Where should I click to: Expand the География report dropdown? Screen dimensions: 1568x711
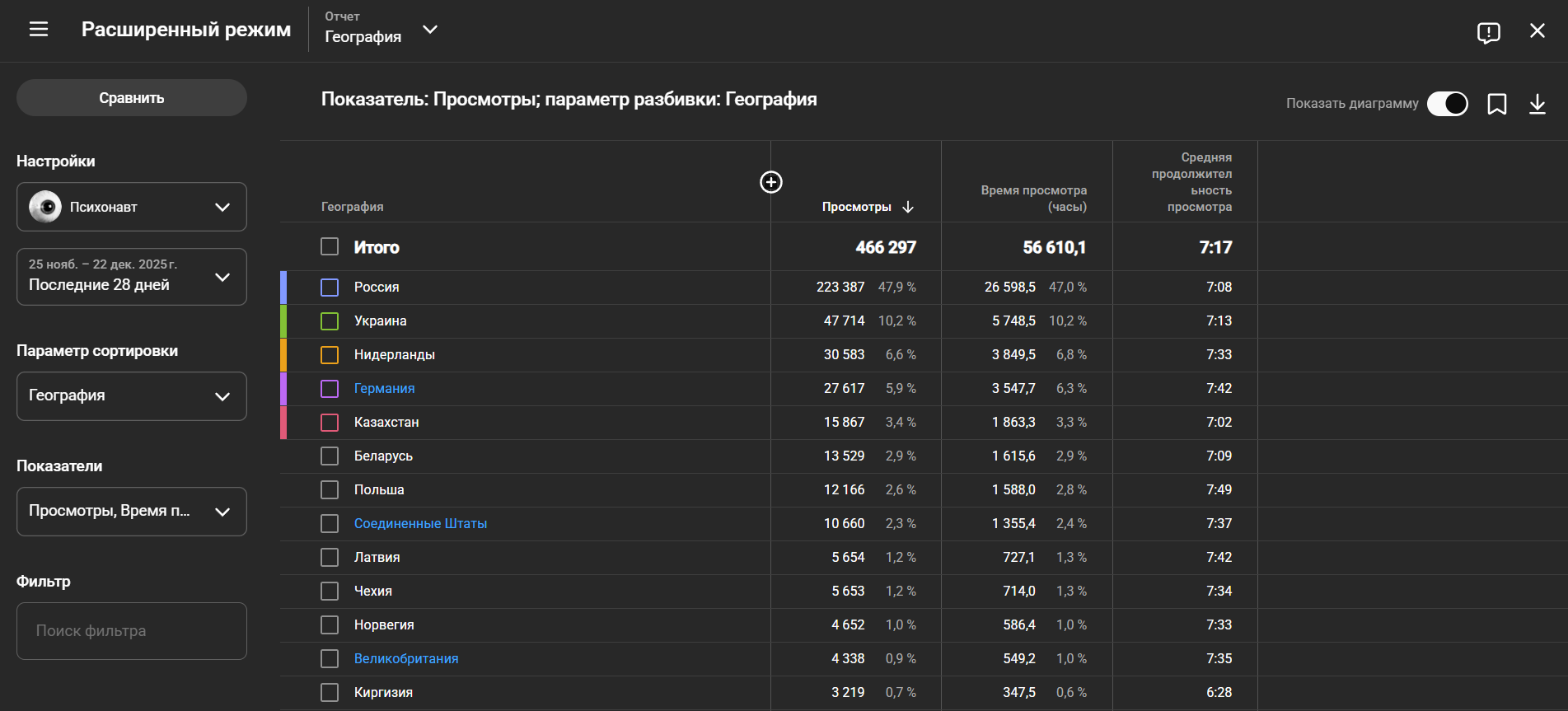(x=429, y=30)
